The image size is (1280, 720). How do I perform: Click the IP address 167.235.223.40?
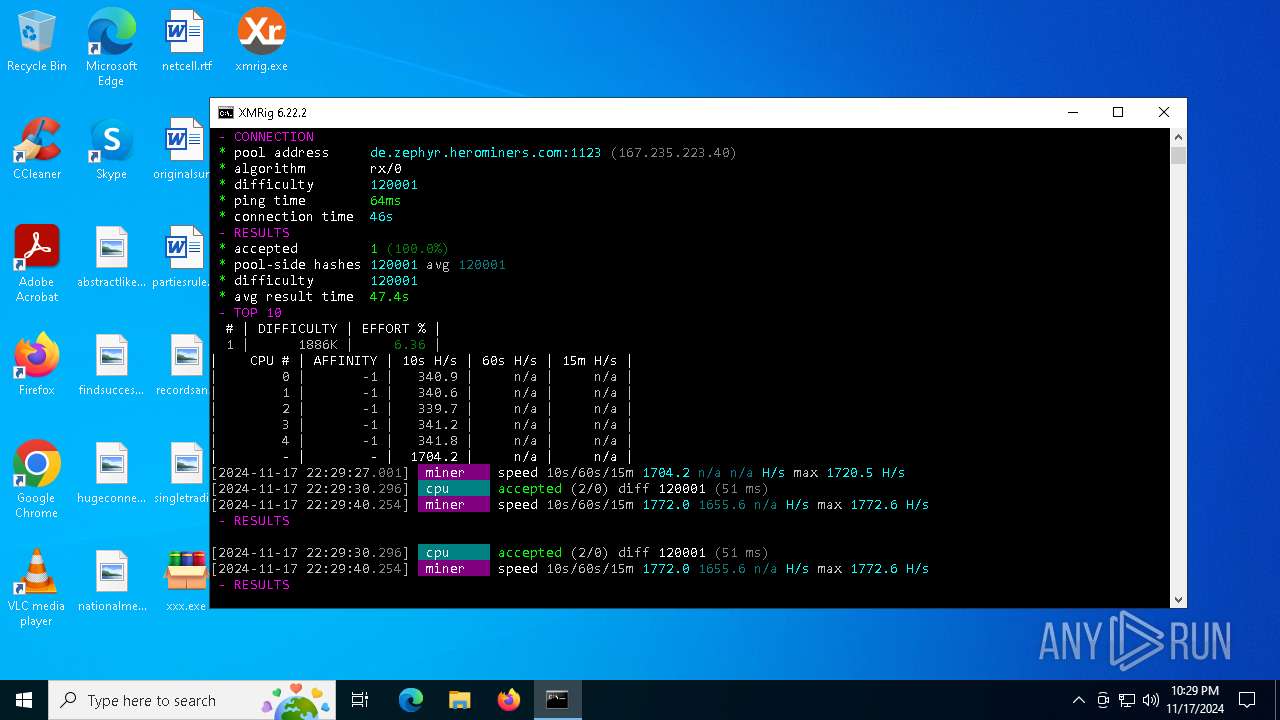pyautogui.click(x=673, y=153)
